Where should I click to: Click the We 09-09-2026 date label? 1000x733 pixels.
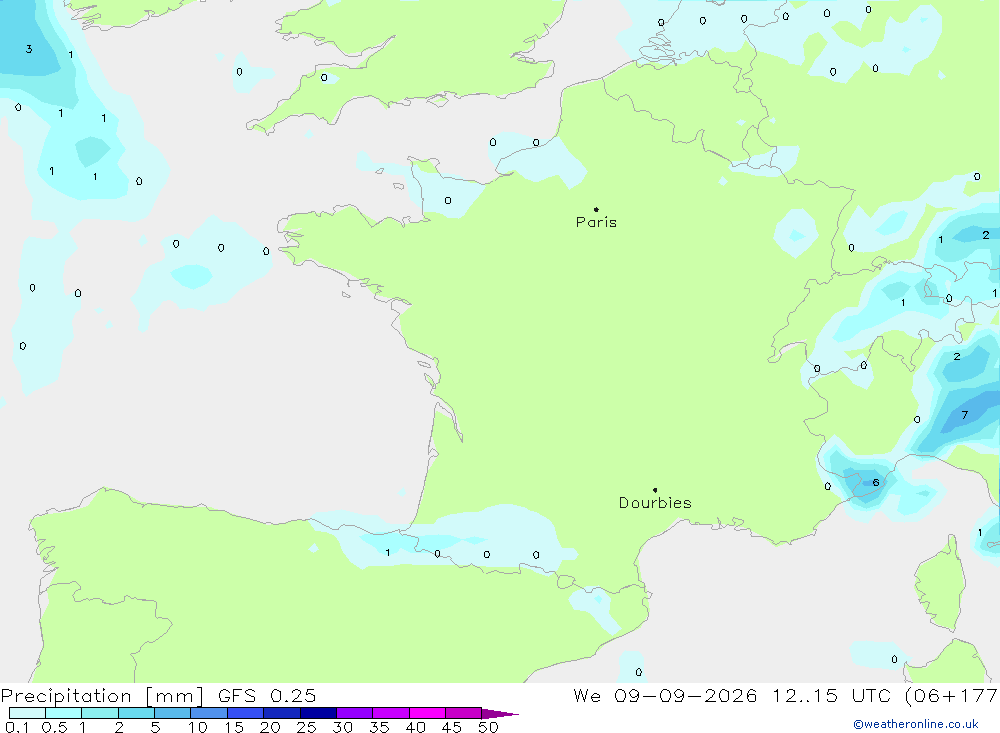tap(665, 695)
